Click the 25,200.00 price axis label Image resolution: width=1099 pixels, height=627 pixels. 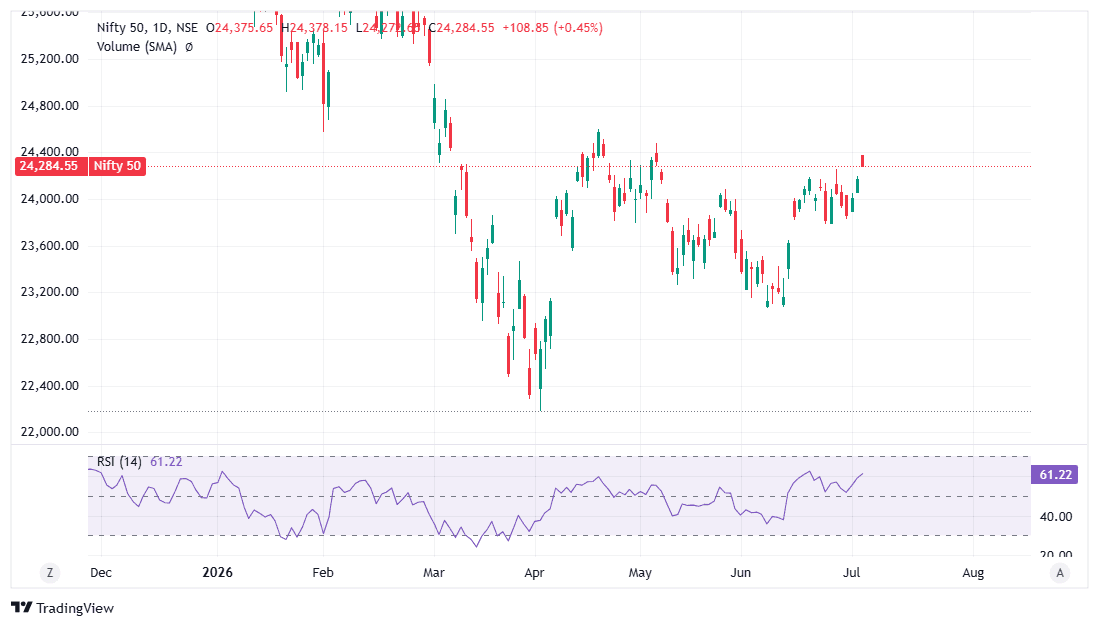pos(50,59)
